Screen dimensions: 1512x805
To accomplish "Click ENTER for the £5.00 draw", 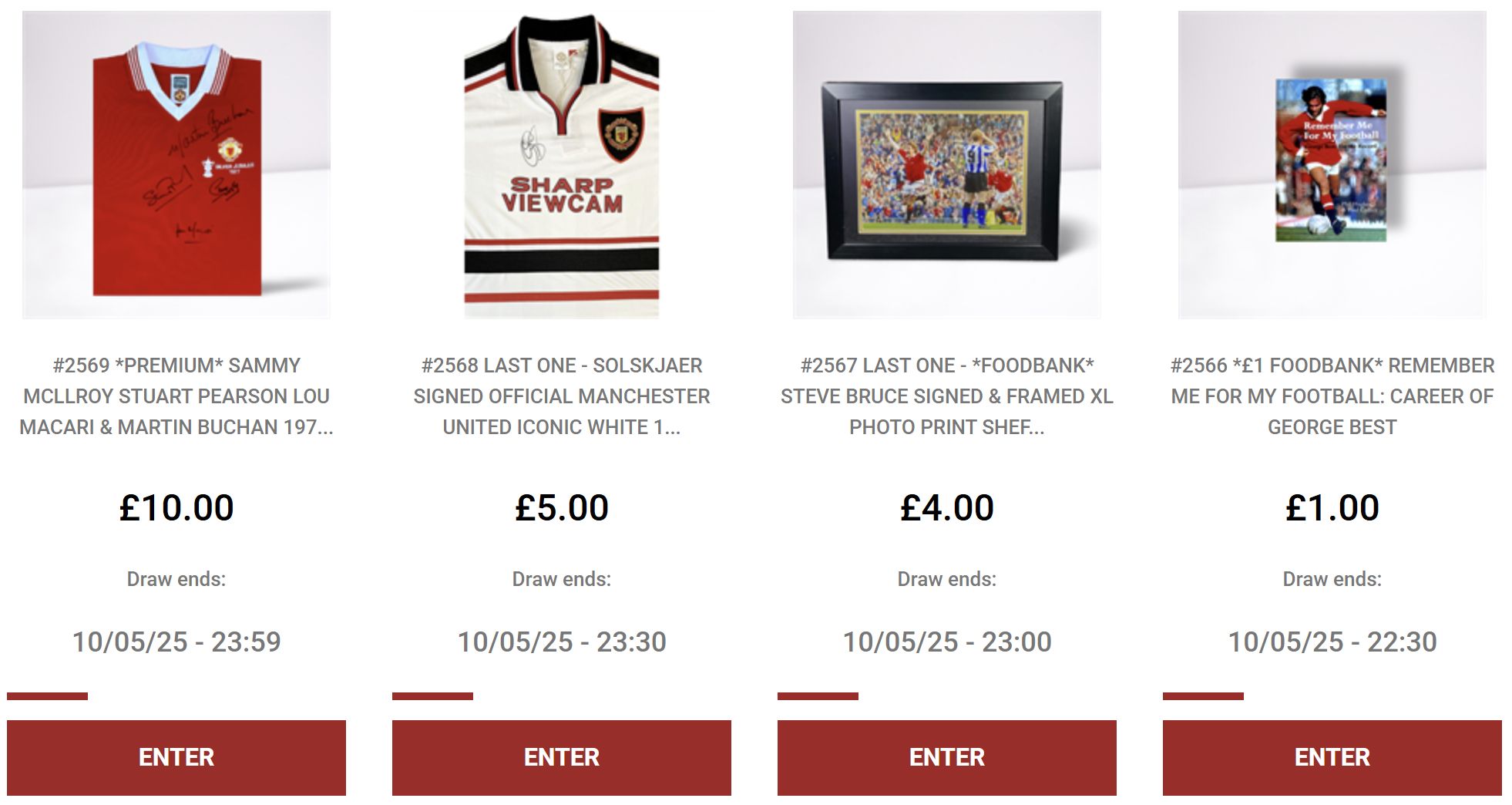I will pyautogui.click(x=562, y=757).
